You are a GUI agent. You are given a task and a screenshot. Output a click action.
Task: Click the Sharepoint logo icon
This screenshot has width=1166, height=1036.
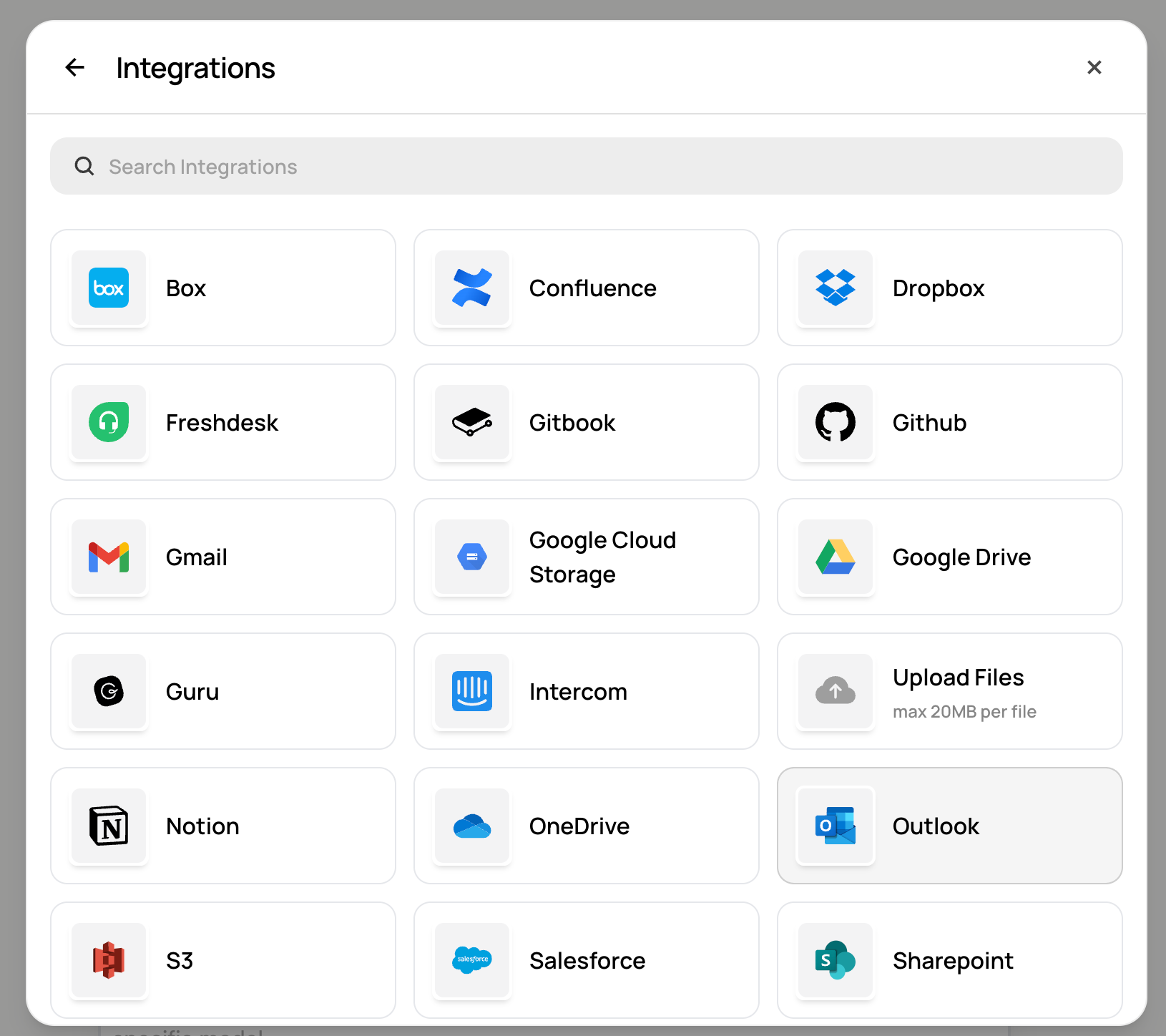coord(836,960)
